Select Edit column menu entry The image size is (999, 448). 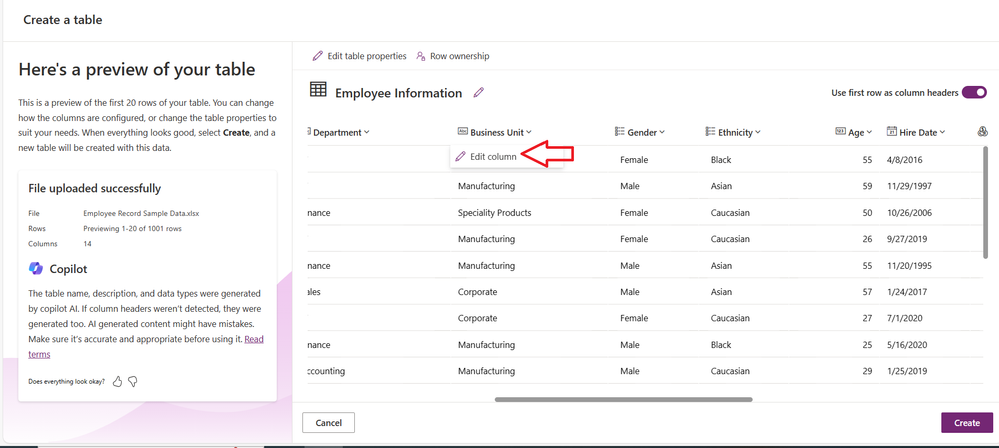coord(507,157)
